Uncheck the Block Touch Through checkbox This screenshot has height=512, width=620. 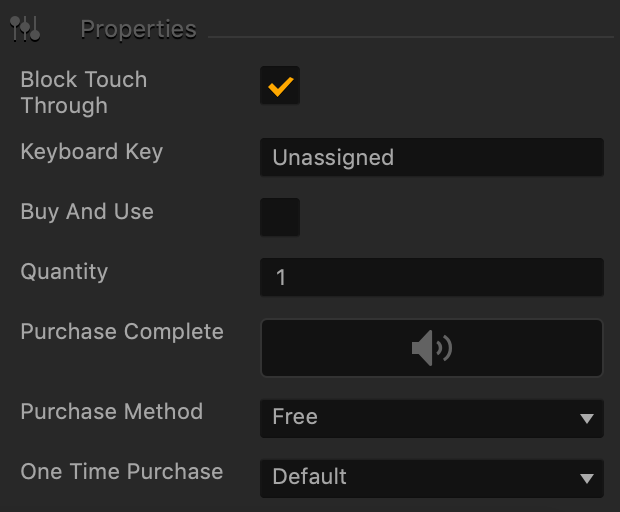click(x=280, y=85)
